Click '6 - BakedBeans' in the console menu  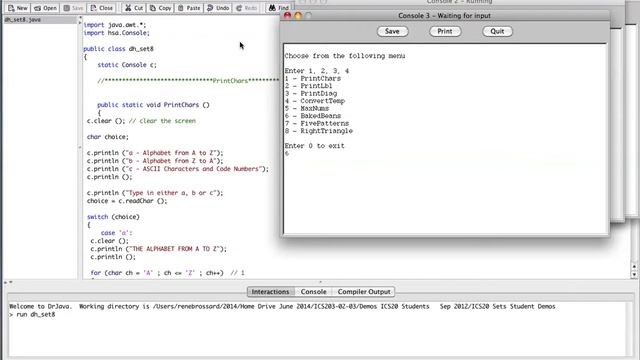tap(313, 116)
